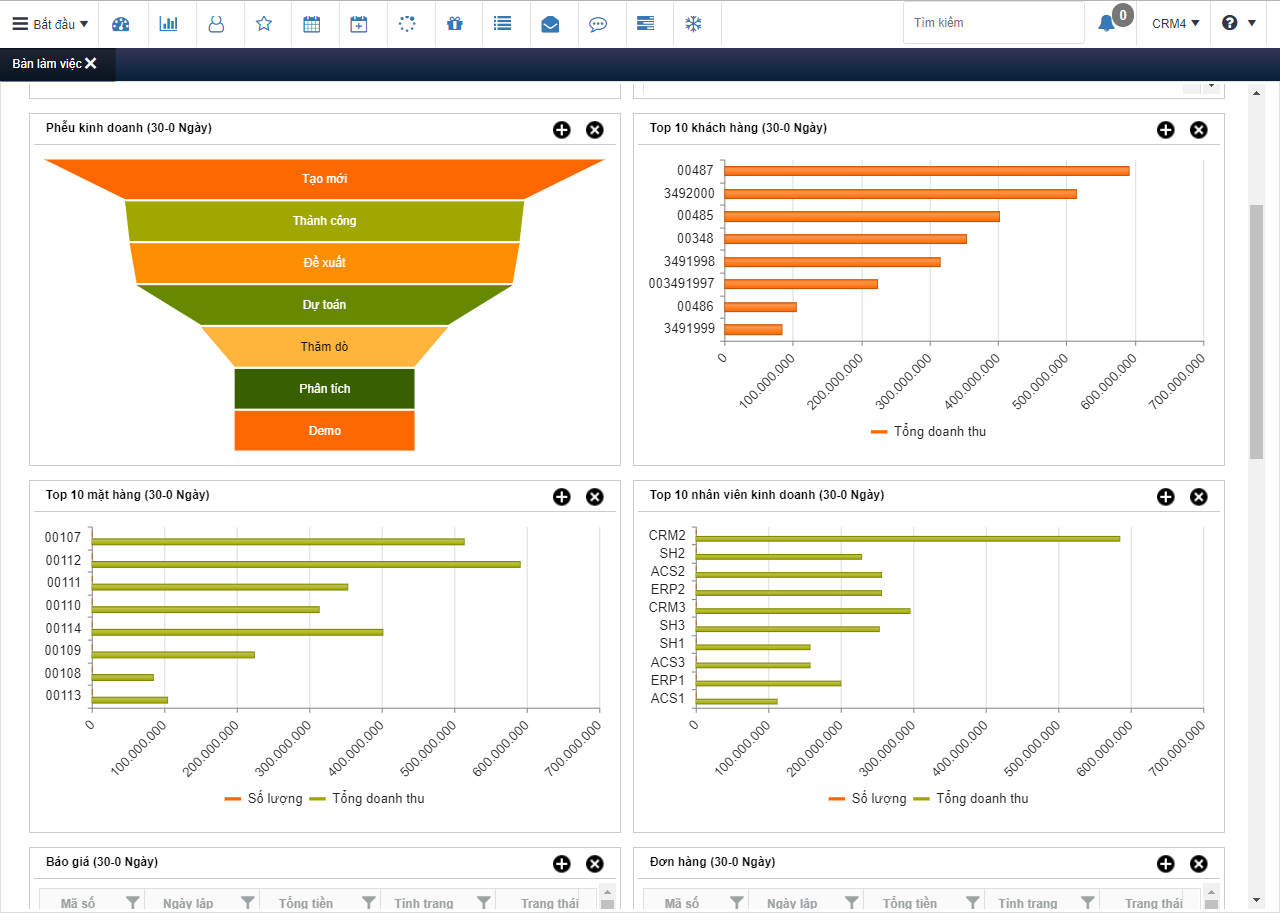1280x914 pixels.
Task: Add widget from Phễu kinh doanh panel
Action: pos(562,130)
